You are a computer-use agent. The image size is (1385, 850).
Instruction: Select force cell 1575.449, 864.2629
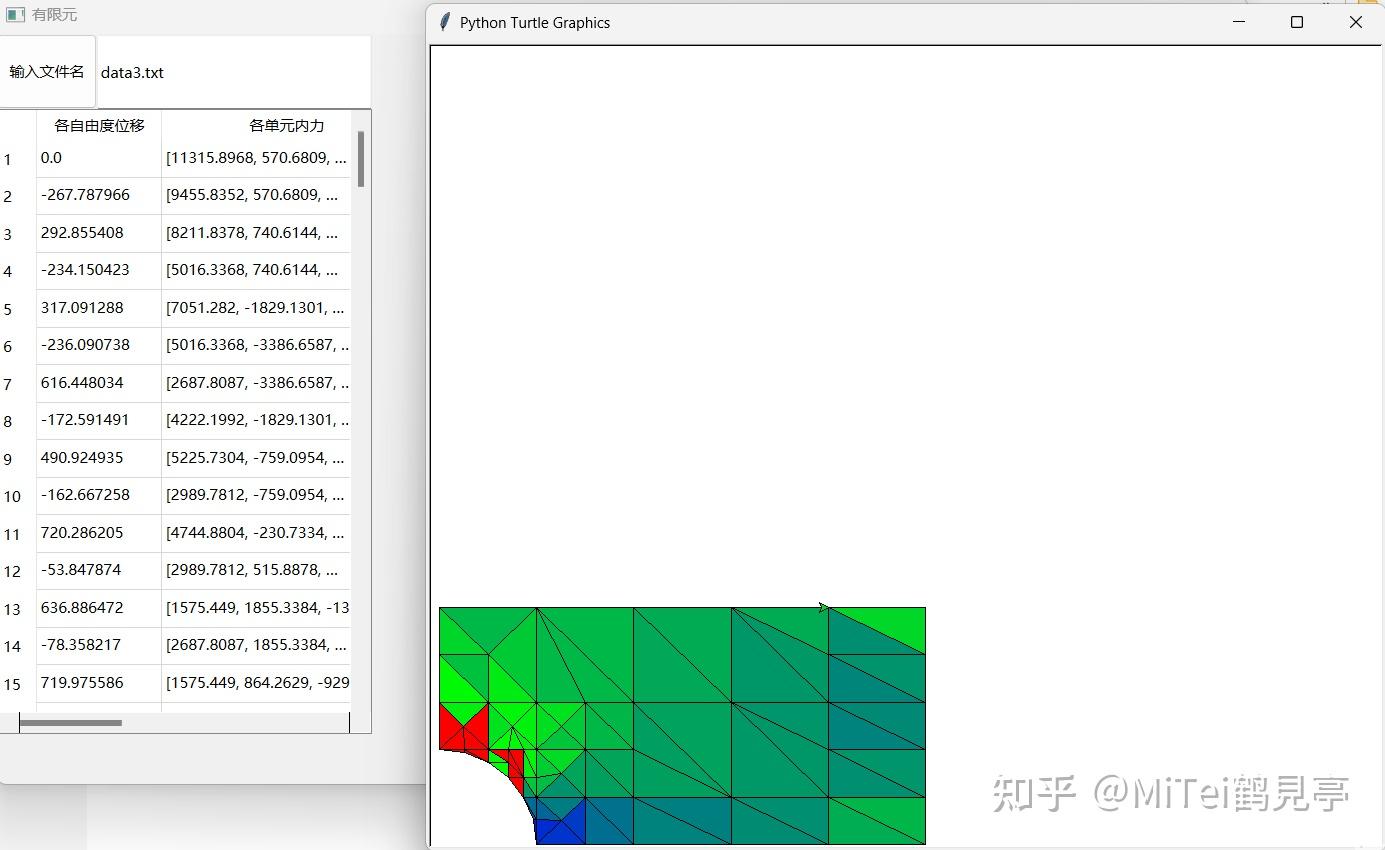[x=256, y=683]
